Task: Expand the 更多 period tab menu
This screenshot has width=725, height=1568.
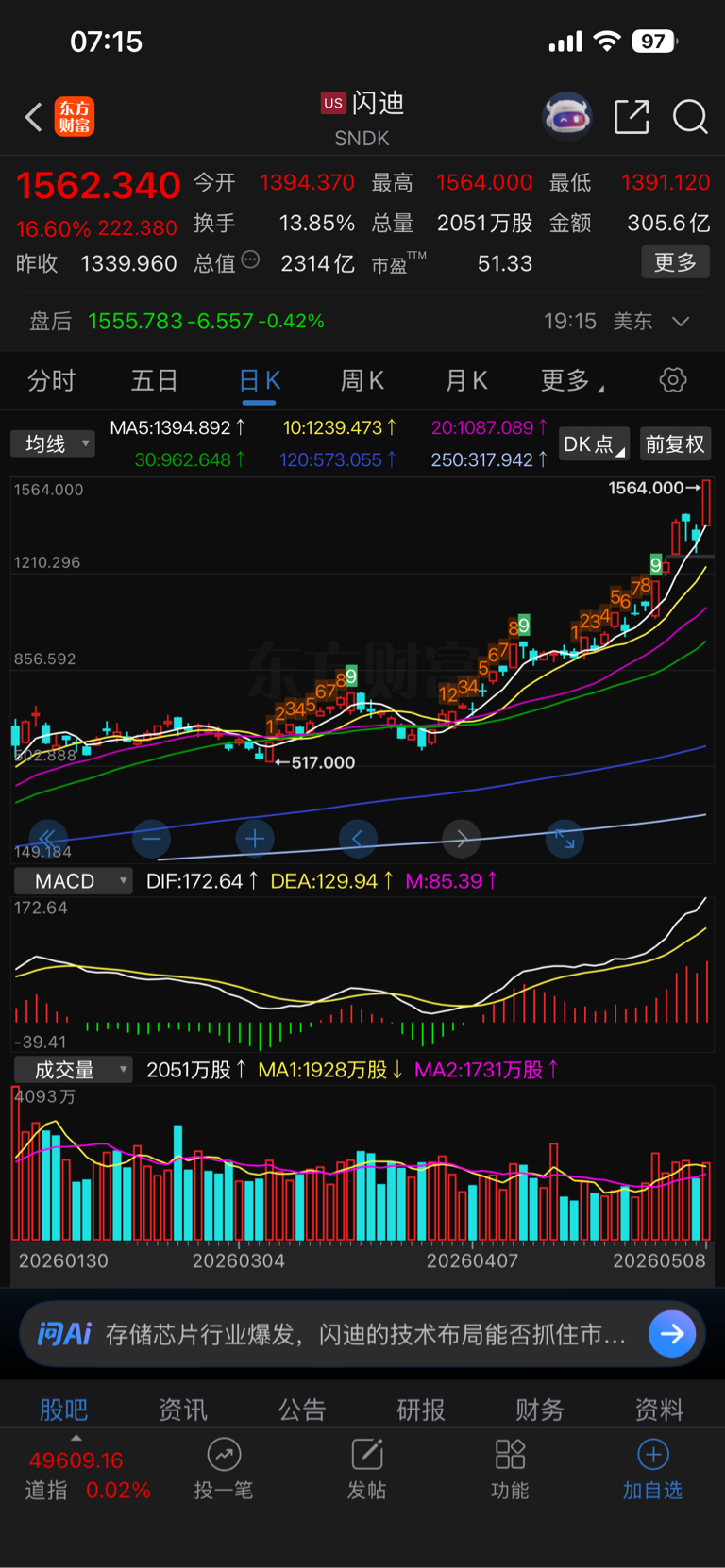Action: tap(572, 380)
